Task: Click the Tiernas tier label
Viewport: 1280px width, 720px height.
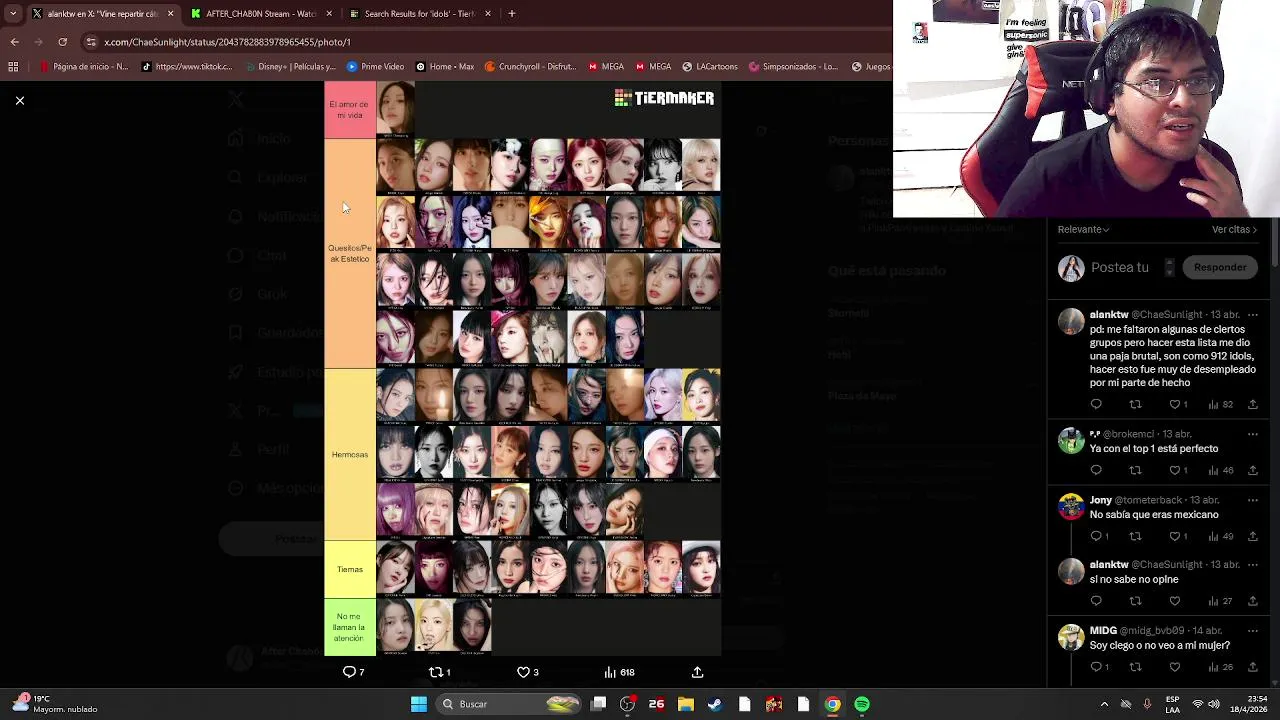Action: pos(350,570)
